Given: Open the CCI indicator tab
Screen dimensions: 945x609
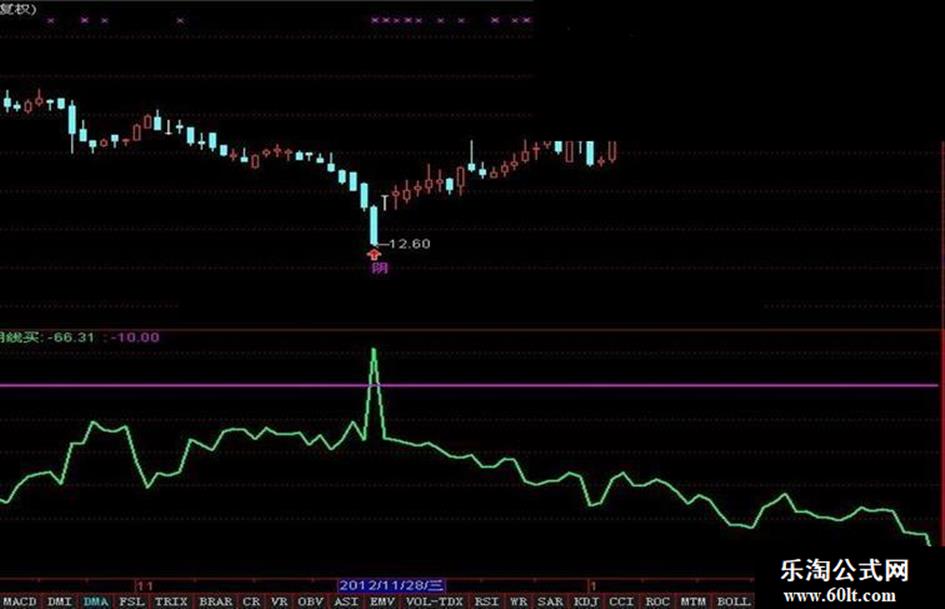Looking at the screenshot, I should click(x=621, y=601).
